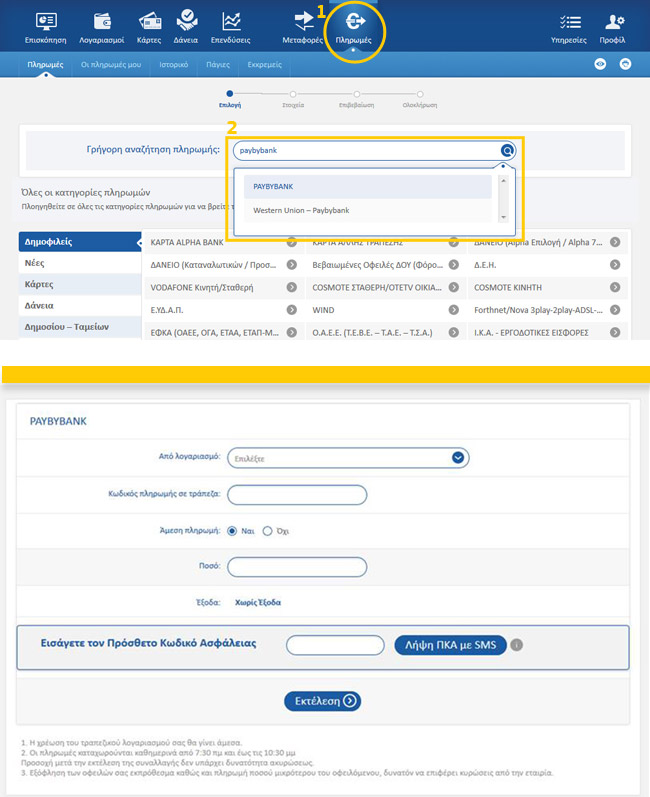Open the Επενδύσεις investments chart icon
Viewport: 650px width, 797px height.
pos(231,21)
